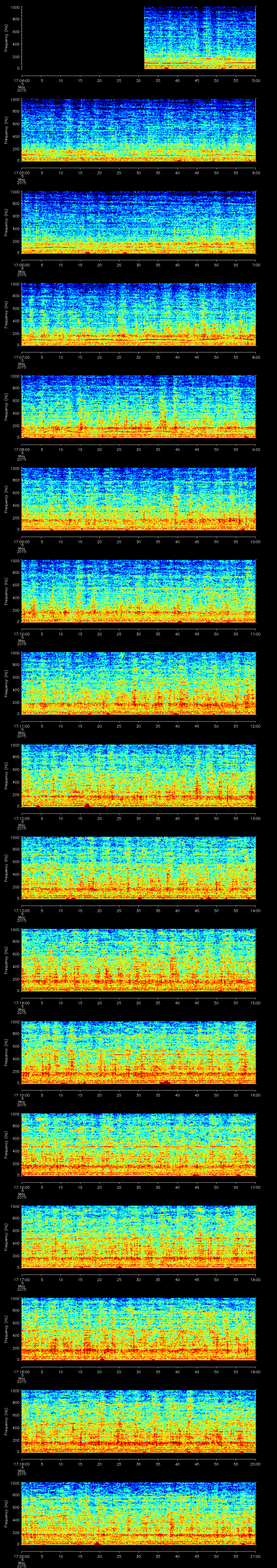This screenshot has width=277, height=1568.
Task: Choose the spectrogram beginning at 17:12:00
Action: [139, 776]
